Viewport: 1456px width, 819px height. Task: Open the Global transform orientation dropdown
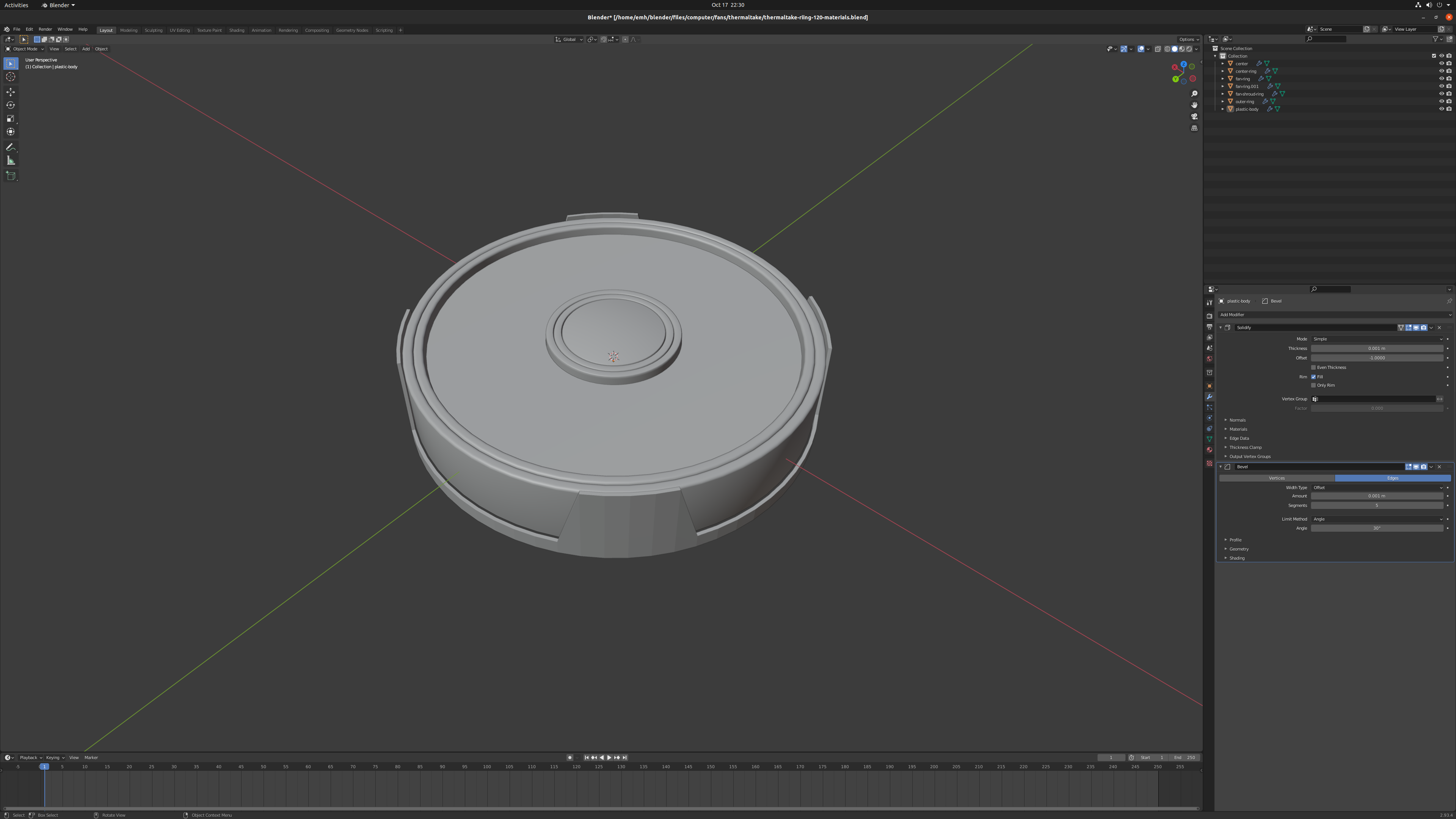tap(569, 39)
